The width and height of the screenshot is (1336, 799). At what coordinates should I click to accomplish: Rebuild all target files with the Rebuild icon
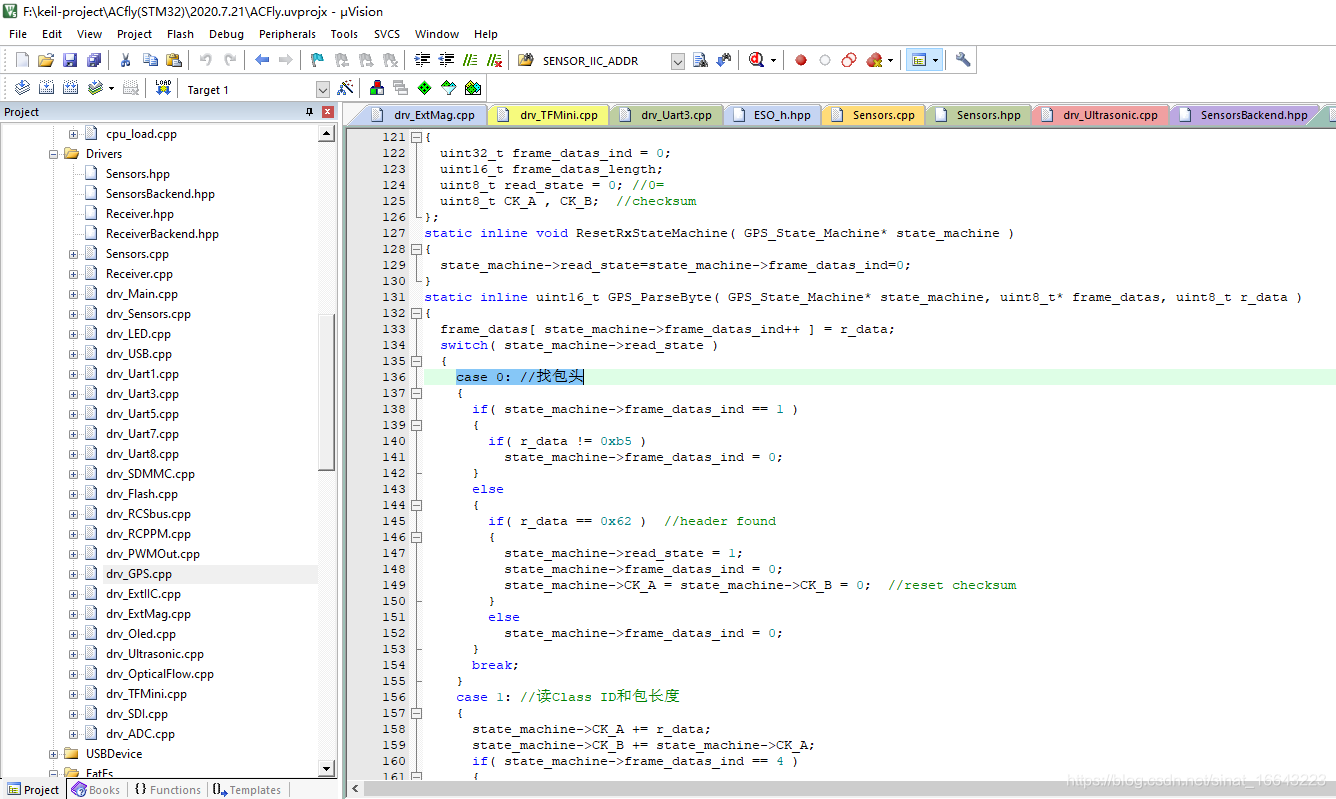(70, 88)
